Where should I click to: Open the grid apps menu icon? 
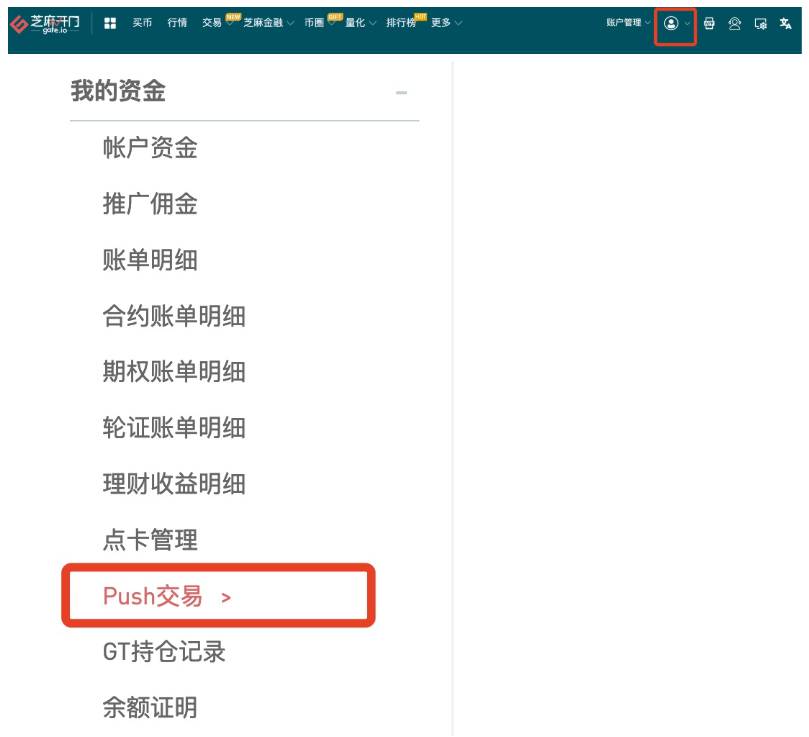point(110,23)
